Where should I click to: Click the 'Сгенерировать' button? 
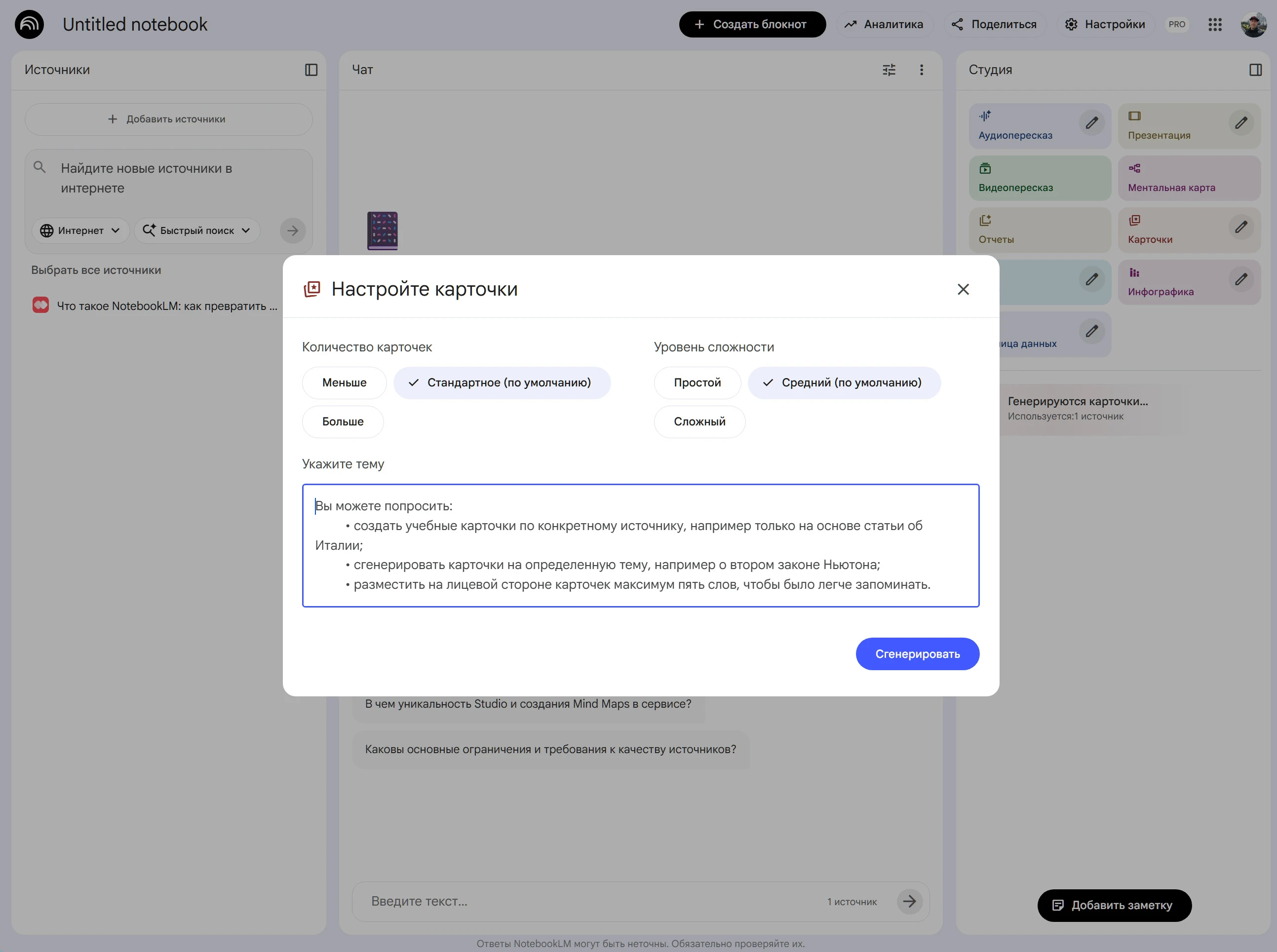(917, 654)
